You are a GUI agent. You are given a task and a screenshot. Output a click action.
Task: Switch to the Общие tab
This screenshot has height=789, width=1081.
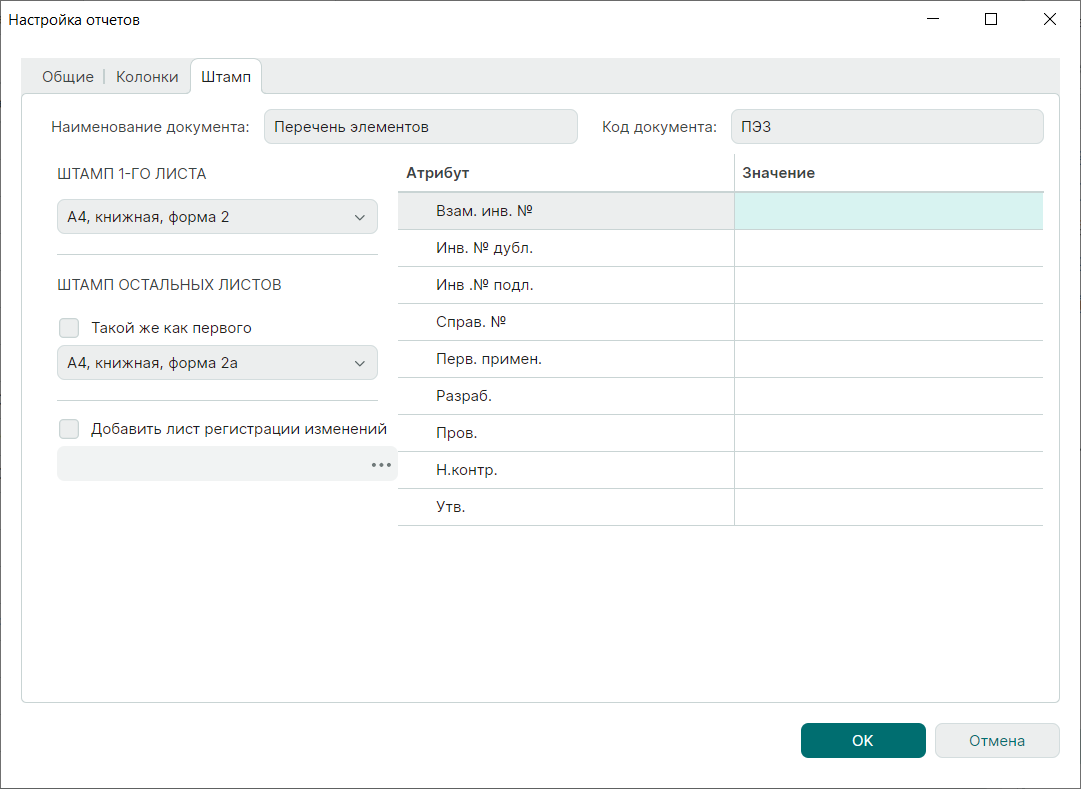pos(67,77)
